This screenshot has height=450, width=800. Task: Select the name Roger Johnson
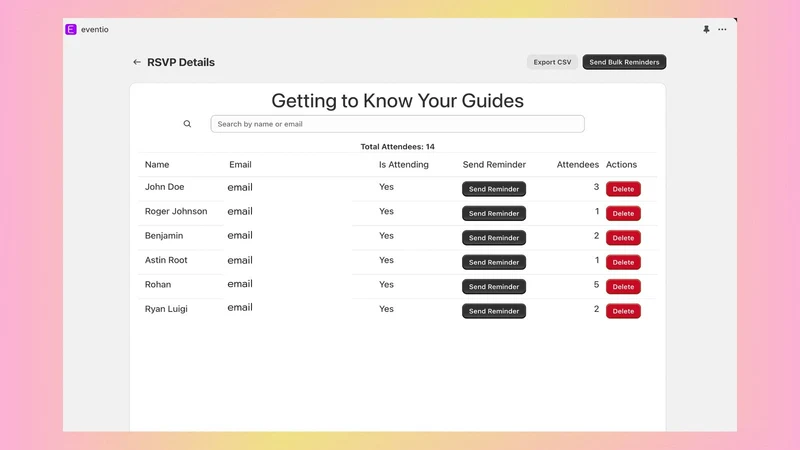pos(176,211)
